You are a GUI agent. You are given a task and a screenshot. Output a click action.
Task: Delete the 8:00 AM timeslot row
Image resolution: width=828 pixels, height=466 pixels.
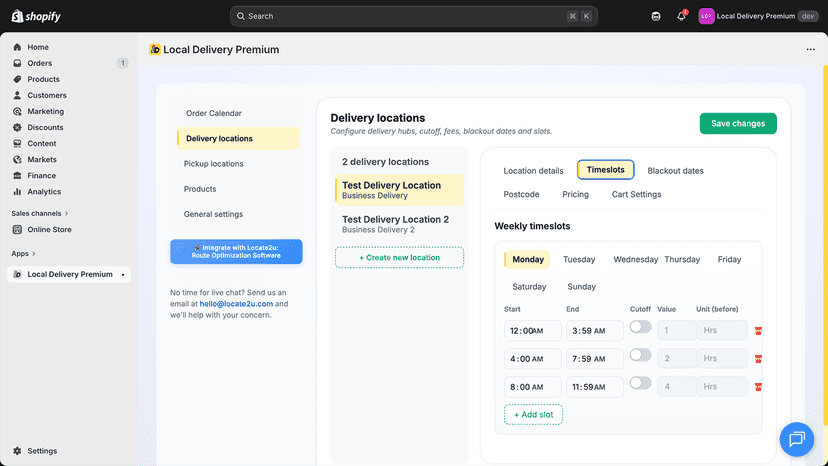click(x=758, y=387)
